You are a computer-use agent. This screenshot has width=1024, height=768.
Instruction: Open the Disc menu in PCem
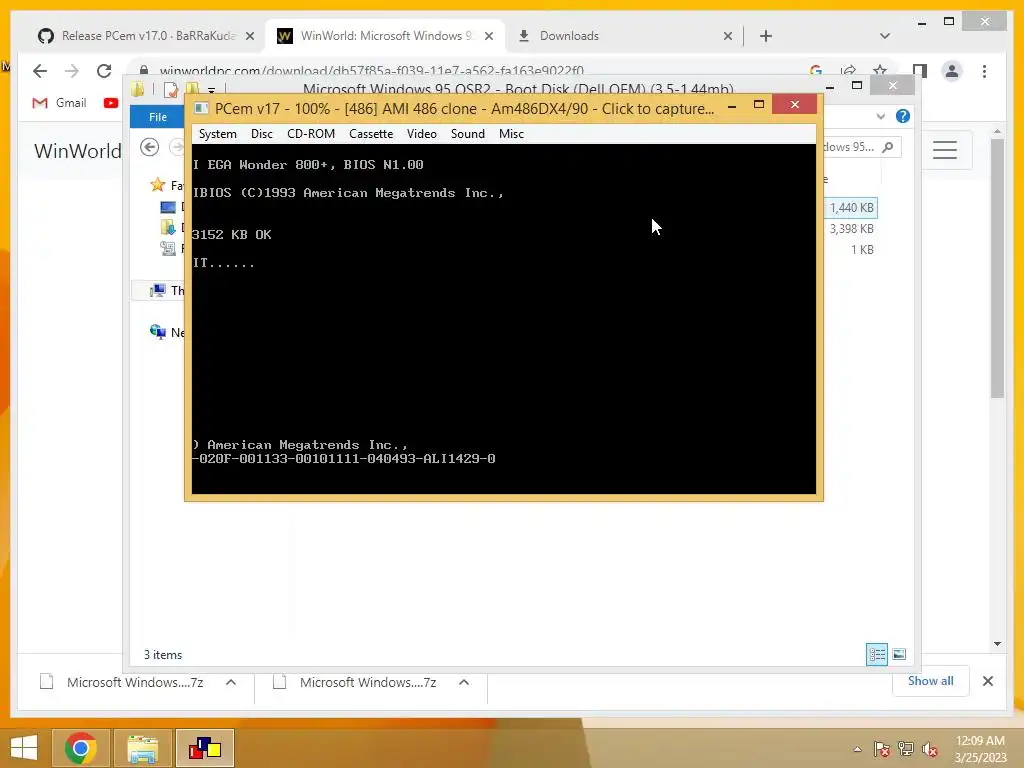[x=261, y=134]
